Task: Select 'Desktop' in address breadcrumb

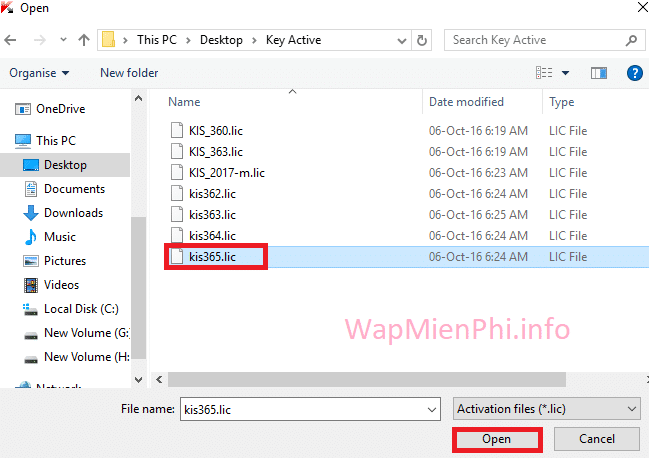Action: click(221, 40)
